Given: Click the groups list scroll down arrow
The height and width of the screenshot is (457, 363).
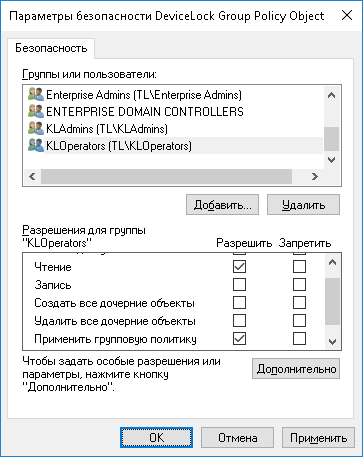Looking at the screenshot, I should point(331,160).
